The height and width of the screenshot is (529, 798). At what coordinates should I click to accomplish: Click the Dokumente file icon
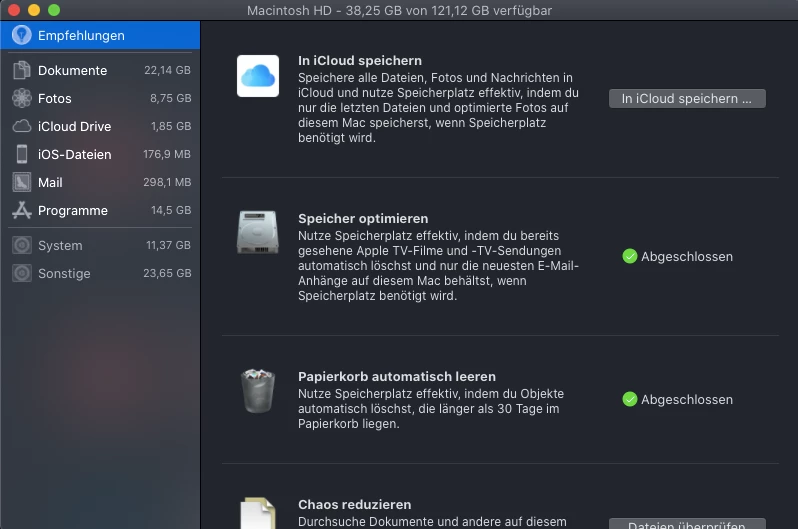tap(21, 70)
